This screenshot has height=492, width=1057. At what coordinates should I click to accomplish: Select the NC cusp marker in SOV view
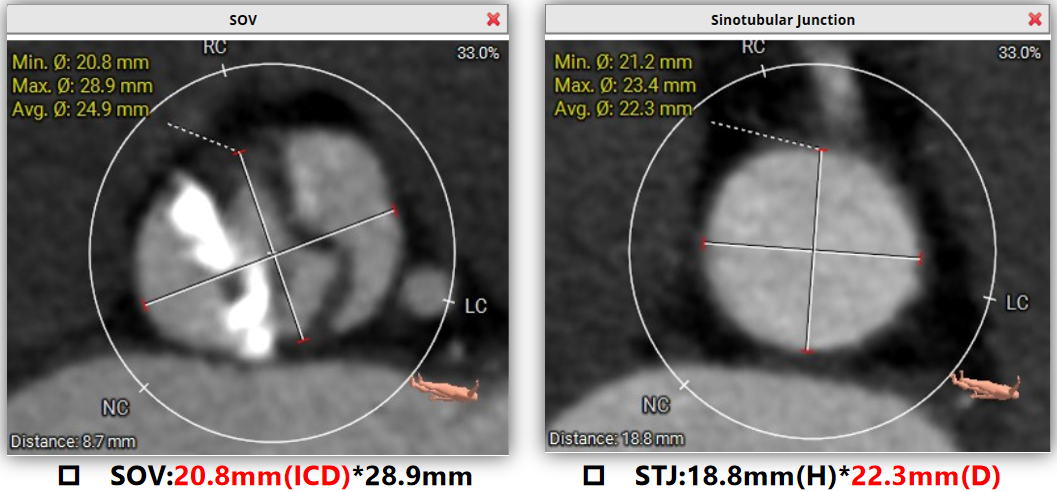115,406
